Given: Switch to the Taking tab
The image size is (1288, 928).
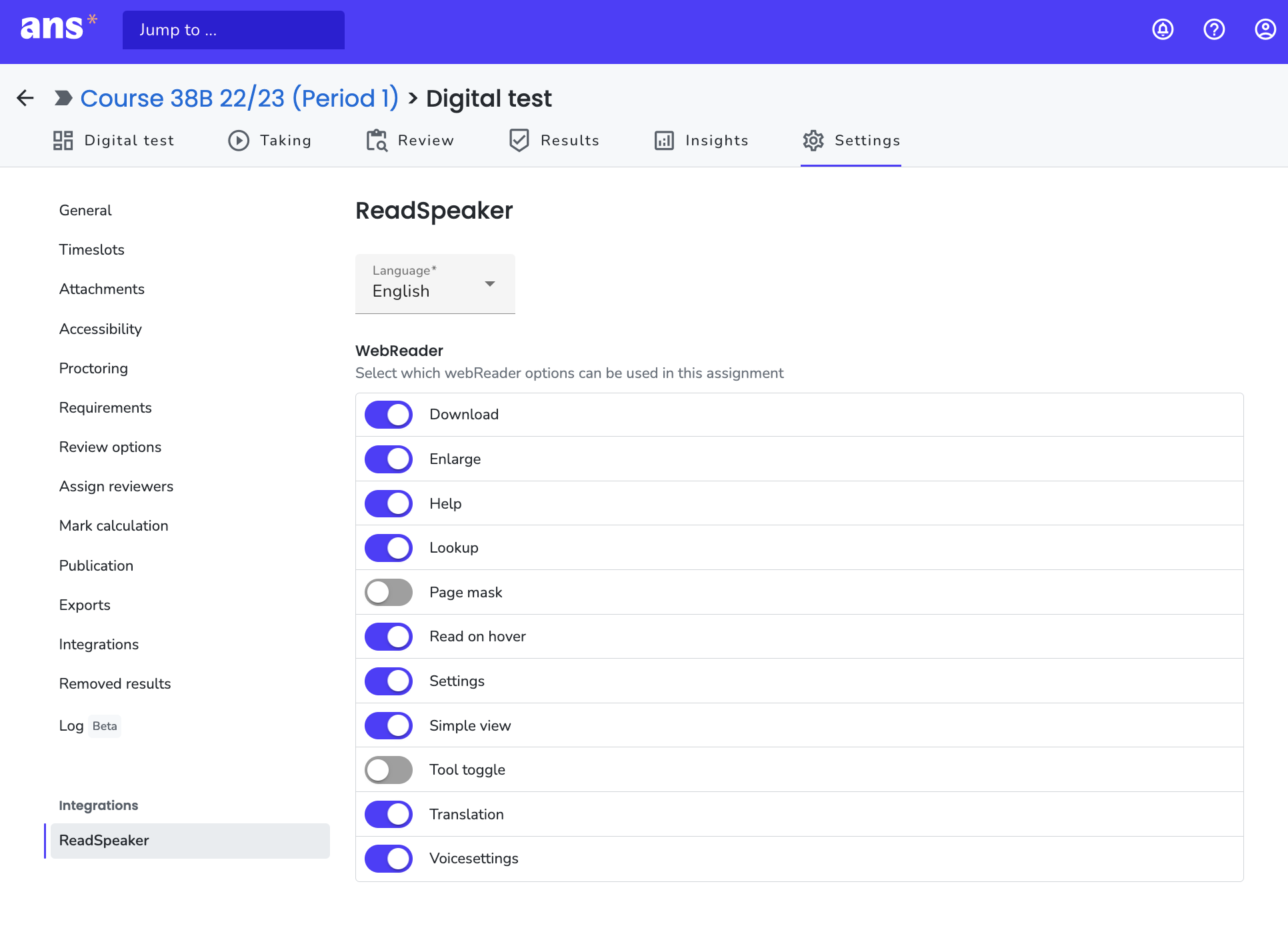Looking at the screenshot, I should (x=269, y=141).
